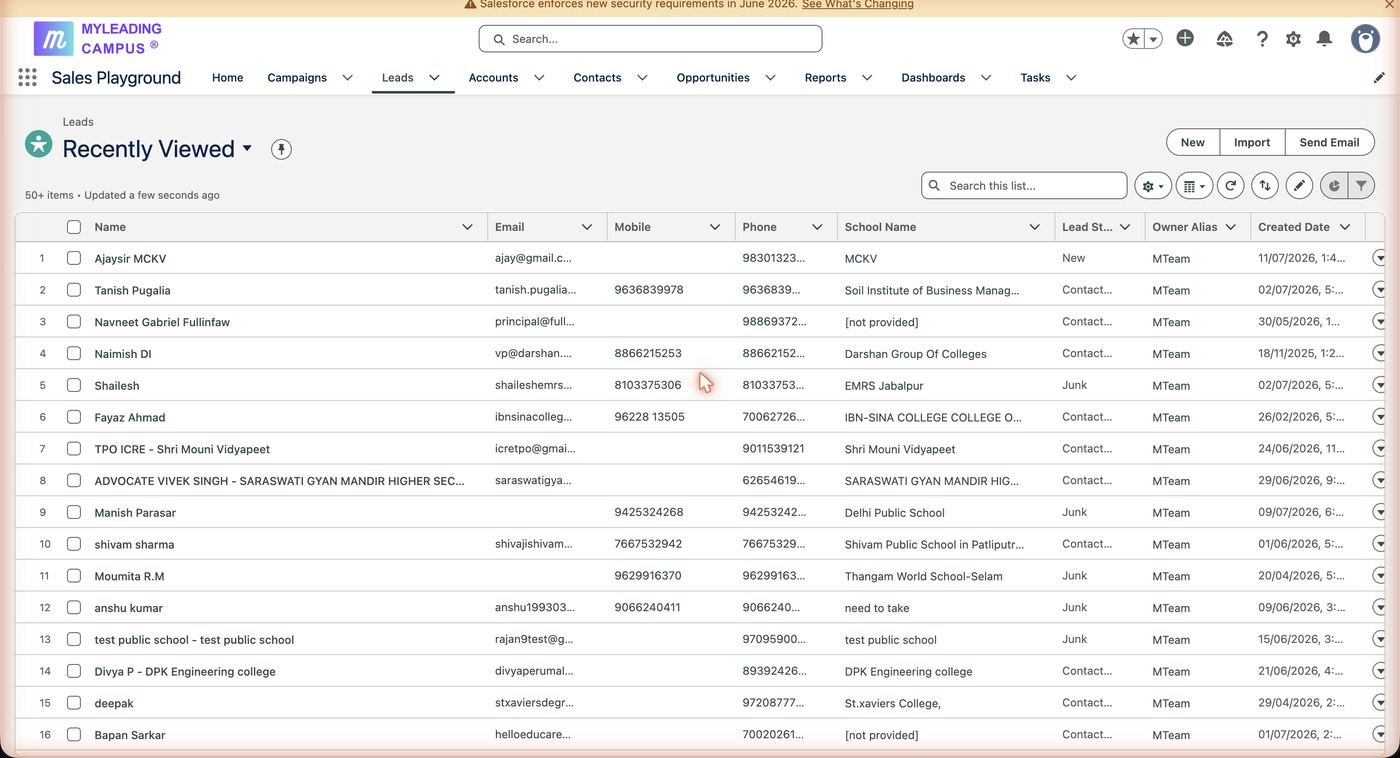The width and height of the screenshot is (1400, 758).
Task: Click the New lead button
Action: 1193,142
